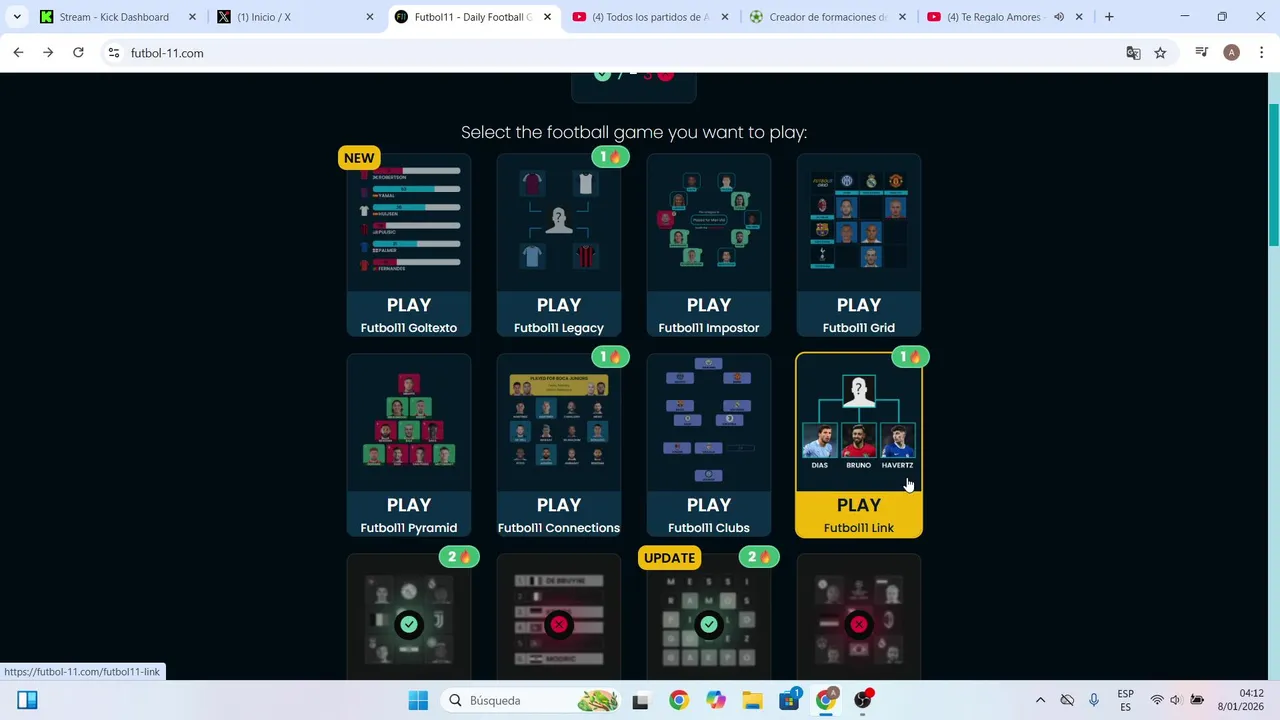The height and width of the screenshot is (720, 1280).
Task: Bookmark this page with the star
Action: [1160, 53]
